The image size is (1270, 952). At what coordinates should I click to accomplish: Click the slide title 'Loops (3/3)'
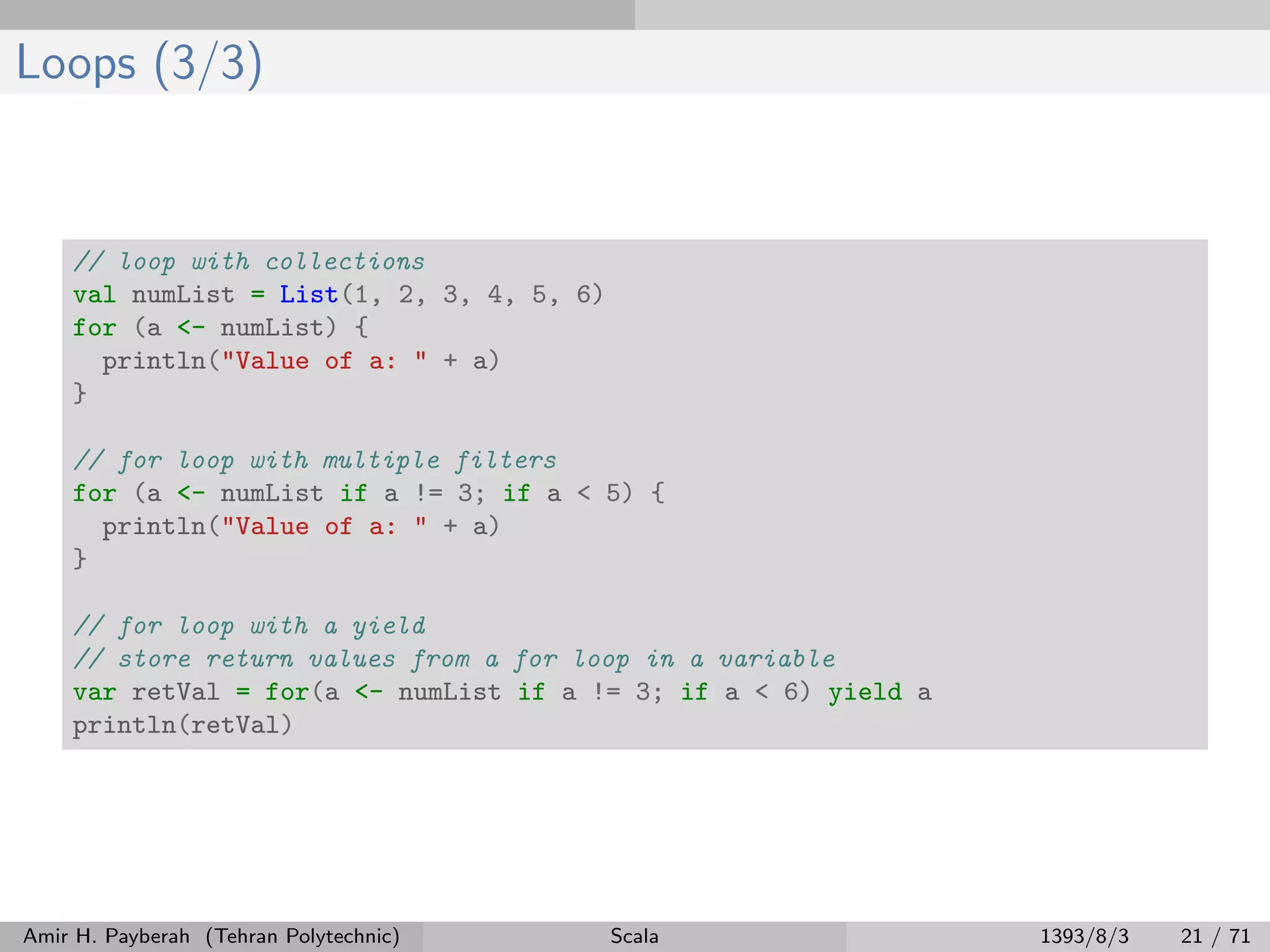(140, 64)
